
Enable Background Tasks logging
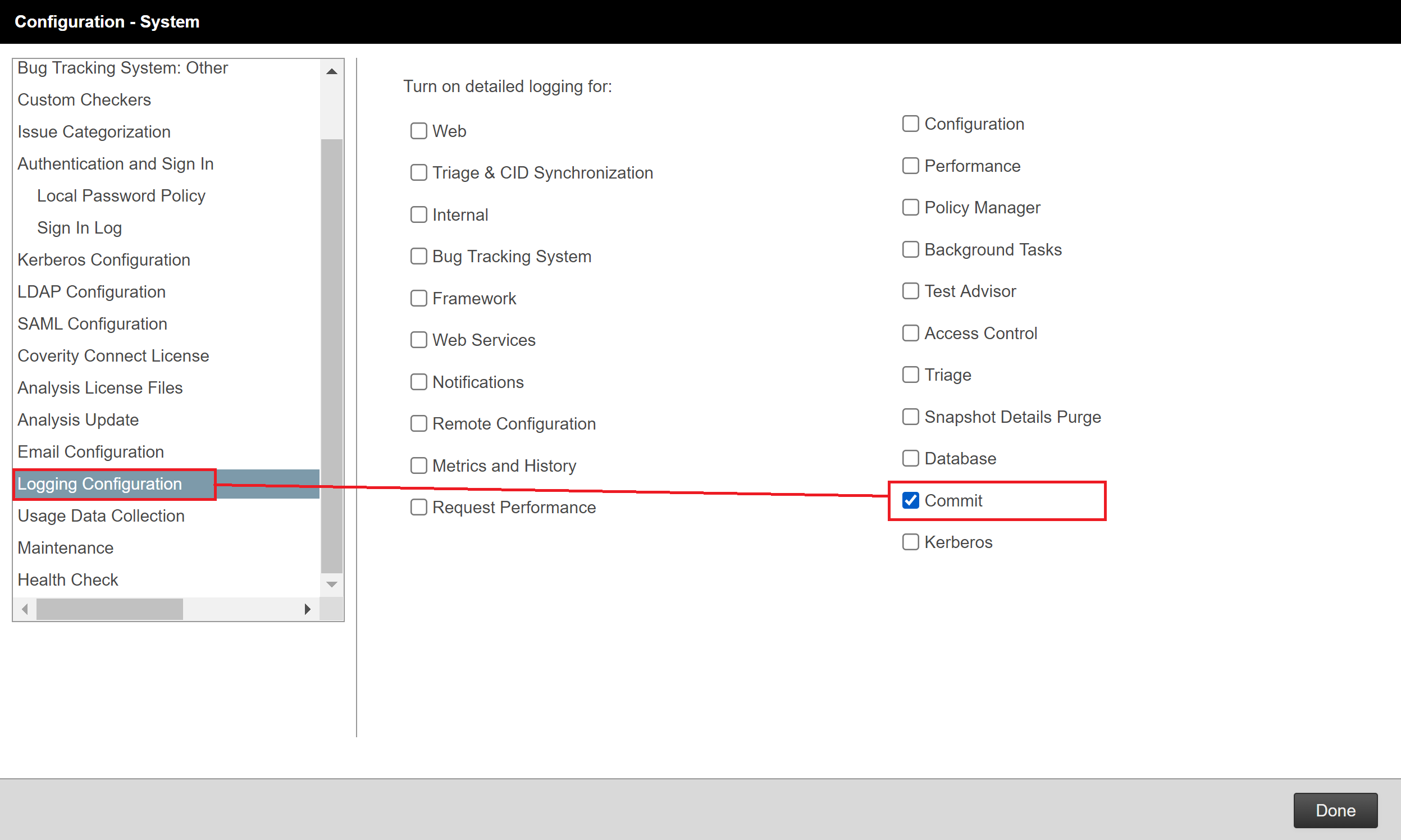click(910, 249)
